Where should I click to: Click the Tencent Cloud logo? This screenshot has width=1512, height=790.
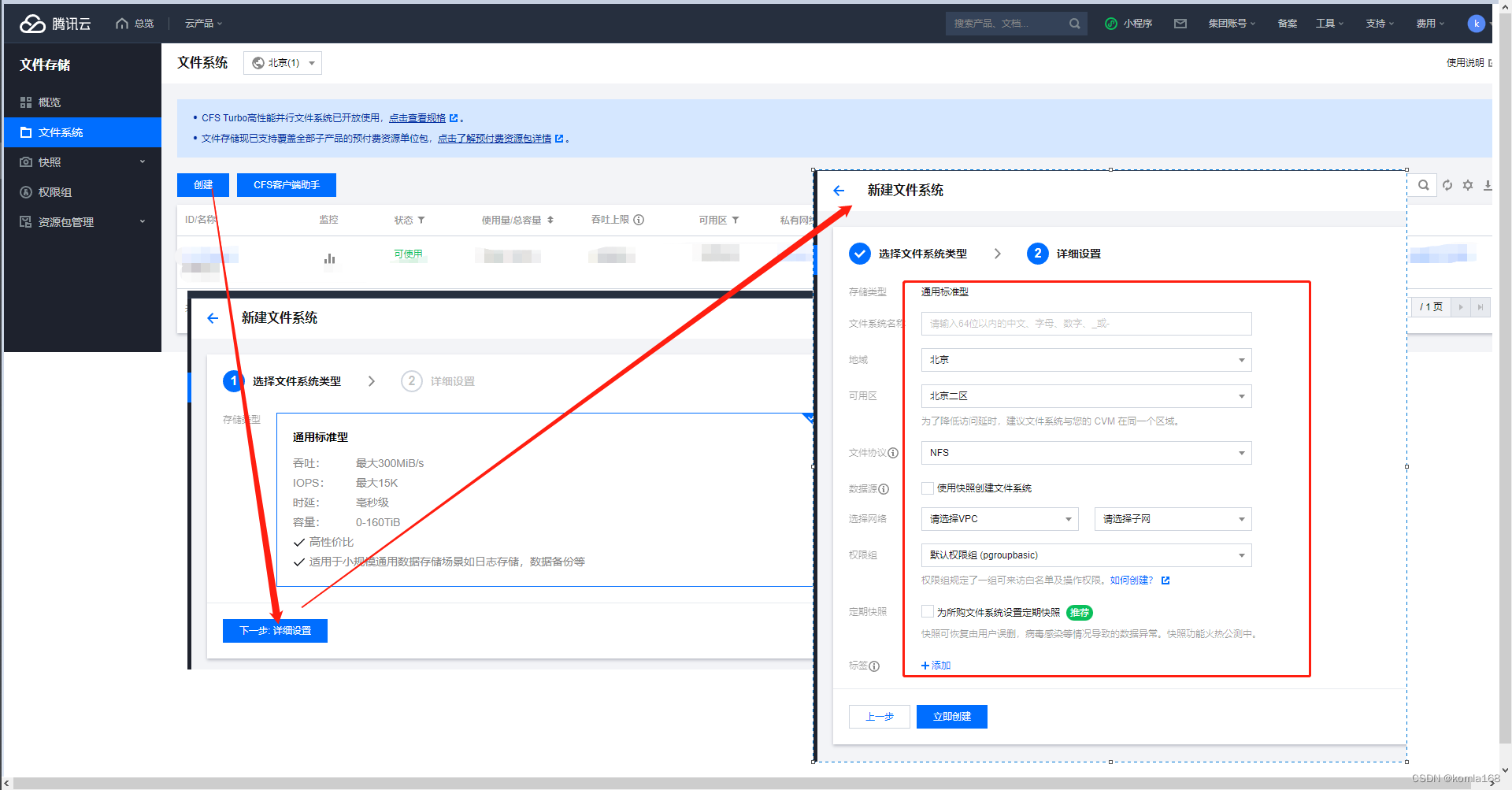pyautogui.click(x=55, y=24)
